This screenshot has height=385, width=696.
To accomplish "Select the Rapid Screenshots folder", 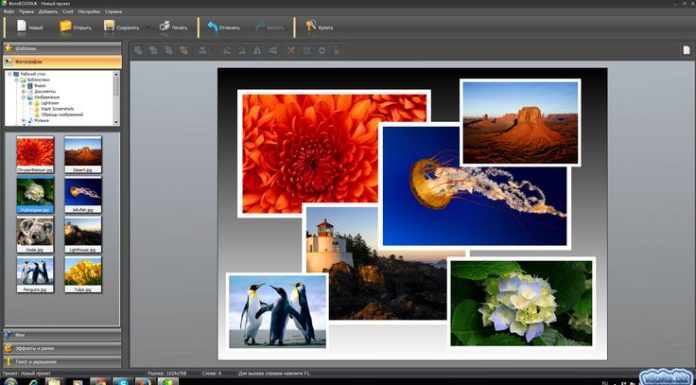I will click(57, 109).
